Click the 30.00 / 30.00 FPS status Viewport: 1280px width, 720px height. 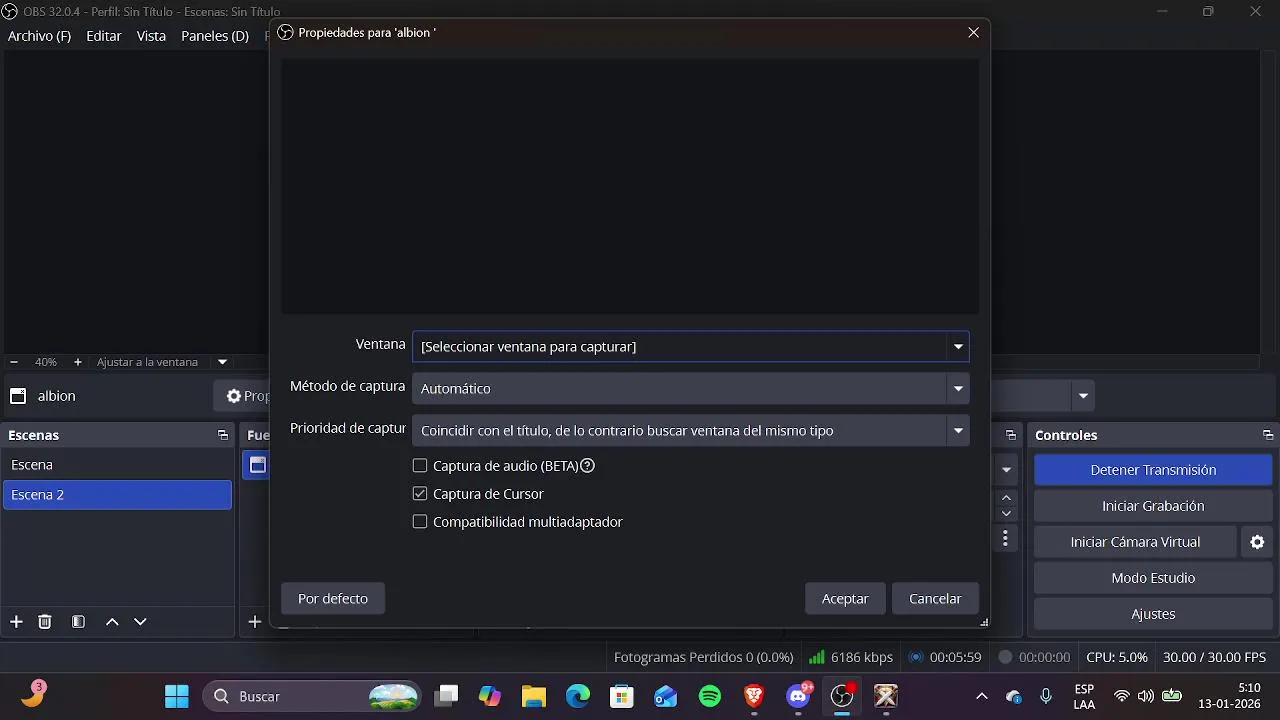pyautogui.click(x=1215, y=657)
